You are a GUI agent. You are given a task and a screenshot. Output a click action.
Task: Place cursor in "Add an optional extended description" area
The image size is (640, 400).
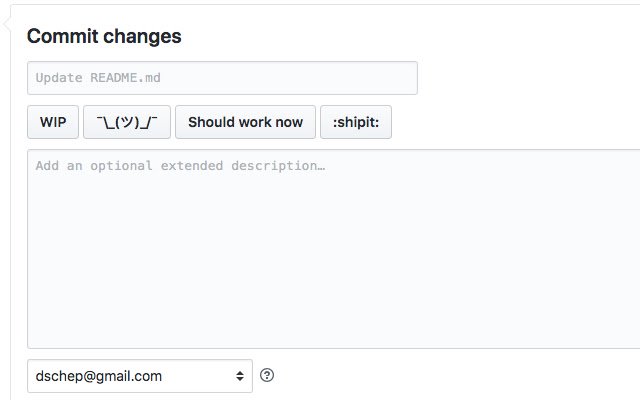(x=333, y=248)
